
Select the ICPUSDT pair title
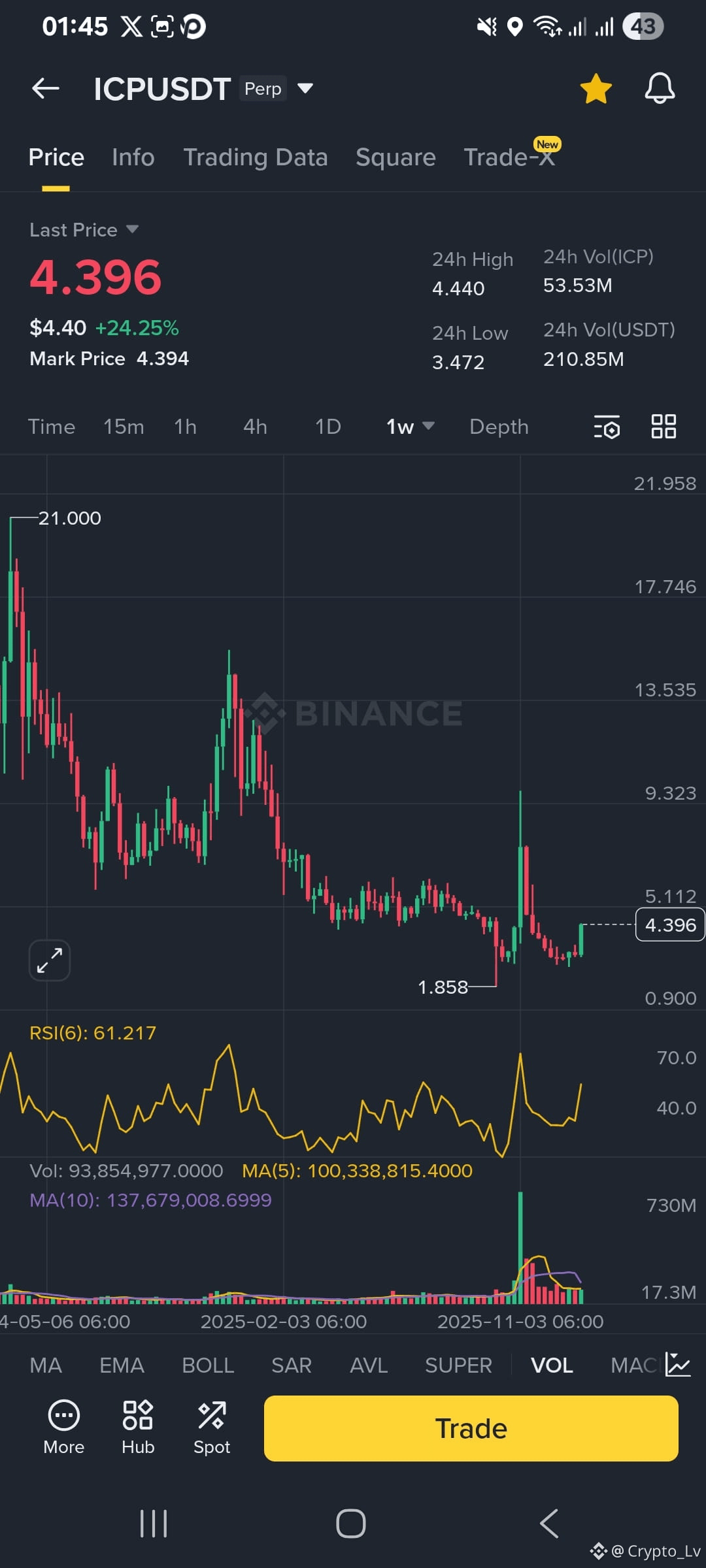tap(161, 89)
